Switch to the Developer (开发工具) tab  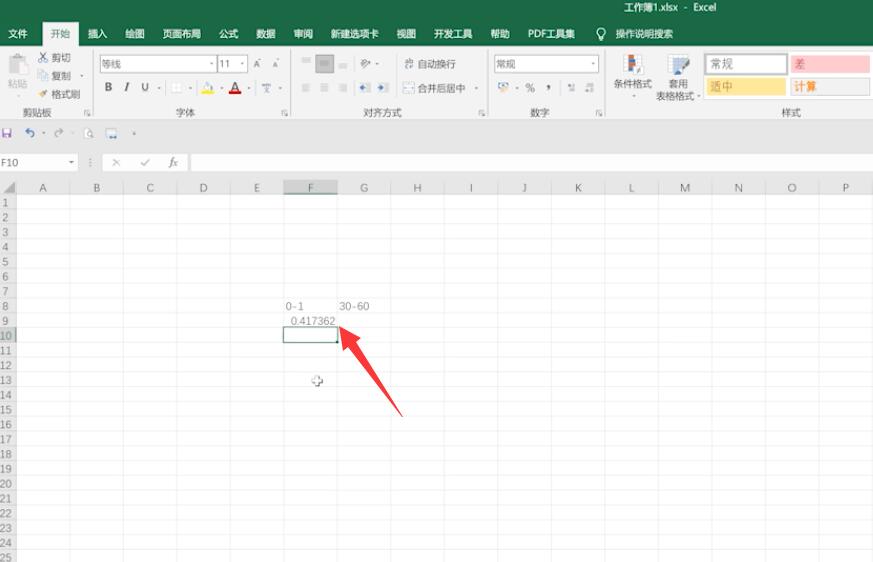453,34
